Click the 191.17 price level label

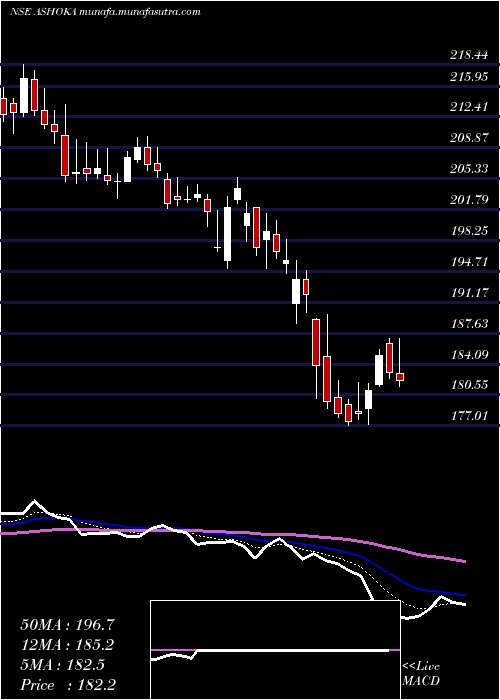tap(469, 293)
